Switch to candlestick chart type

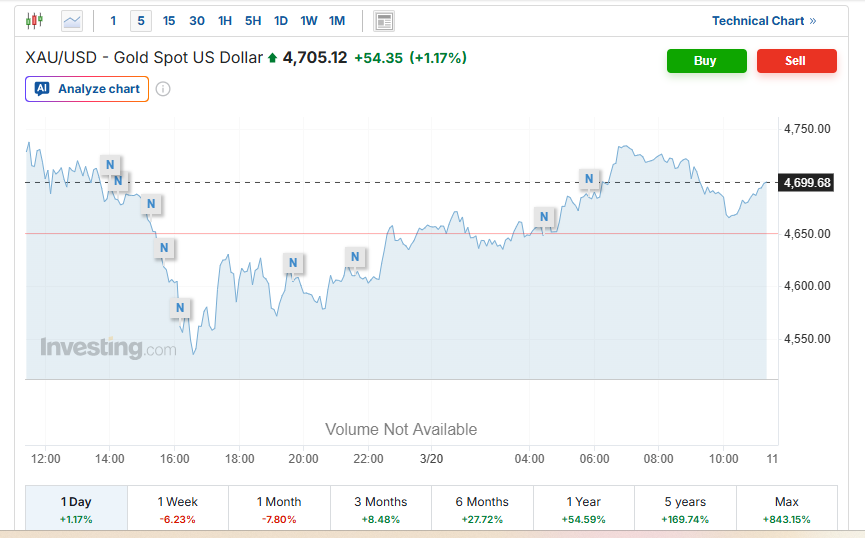[x=35, y=20]
